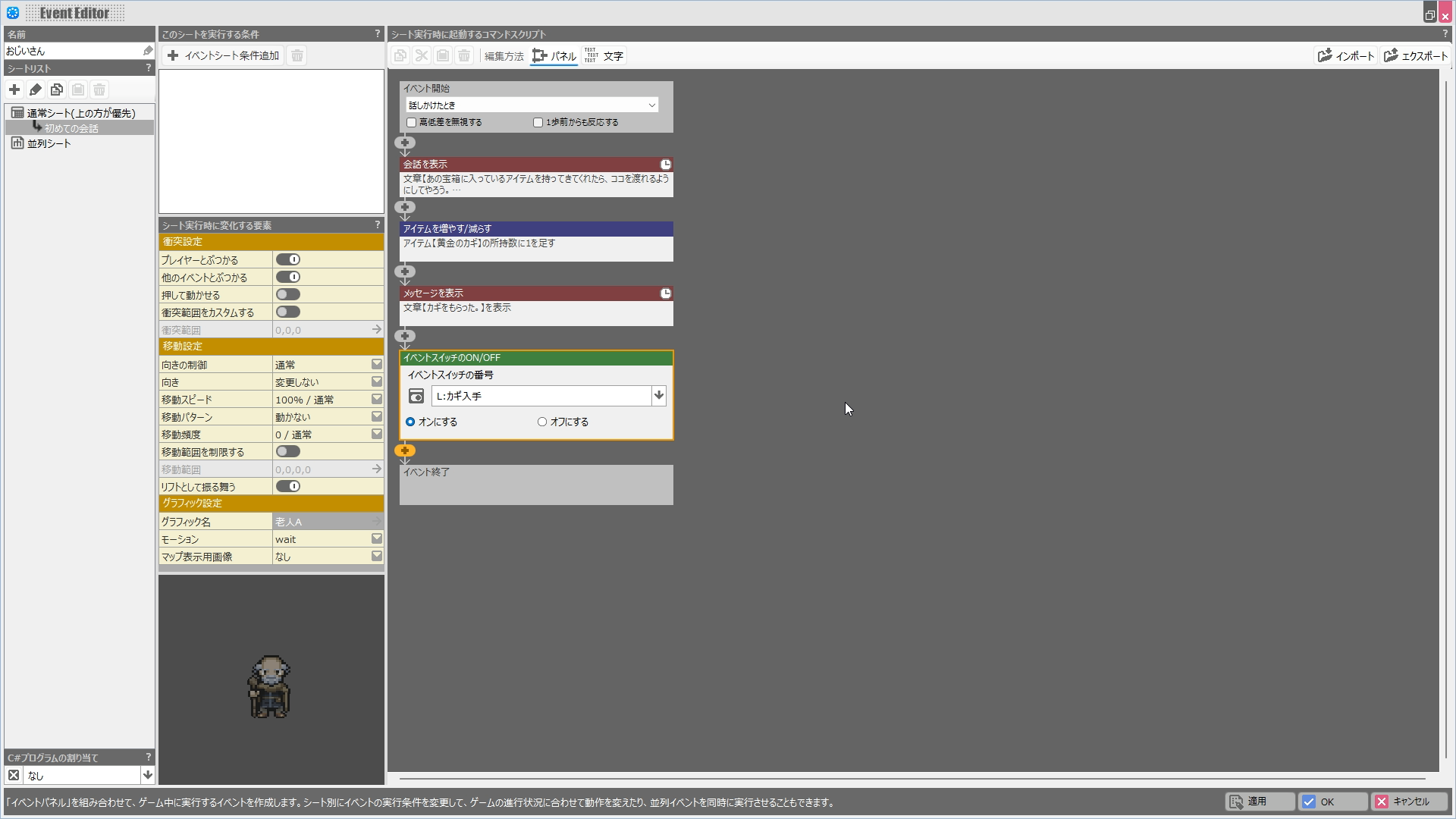Screen dimensions: 1456x819
Task: Click the trash icon next to イベントシート条件追加
Action: click(x=297, y=55)
